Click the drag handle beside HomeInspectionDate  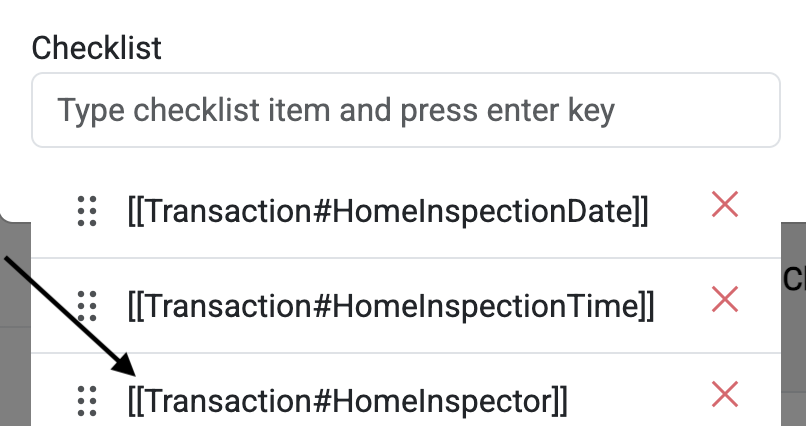tap(87, 211)
